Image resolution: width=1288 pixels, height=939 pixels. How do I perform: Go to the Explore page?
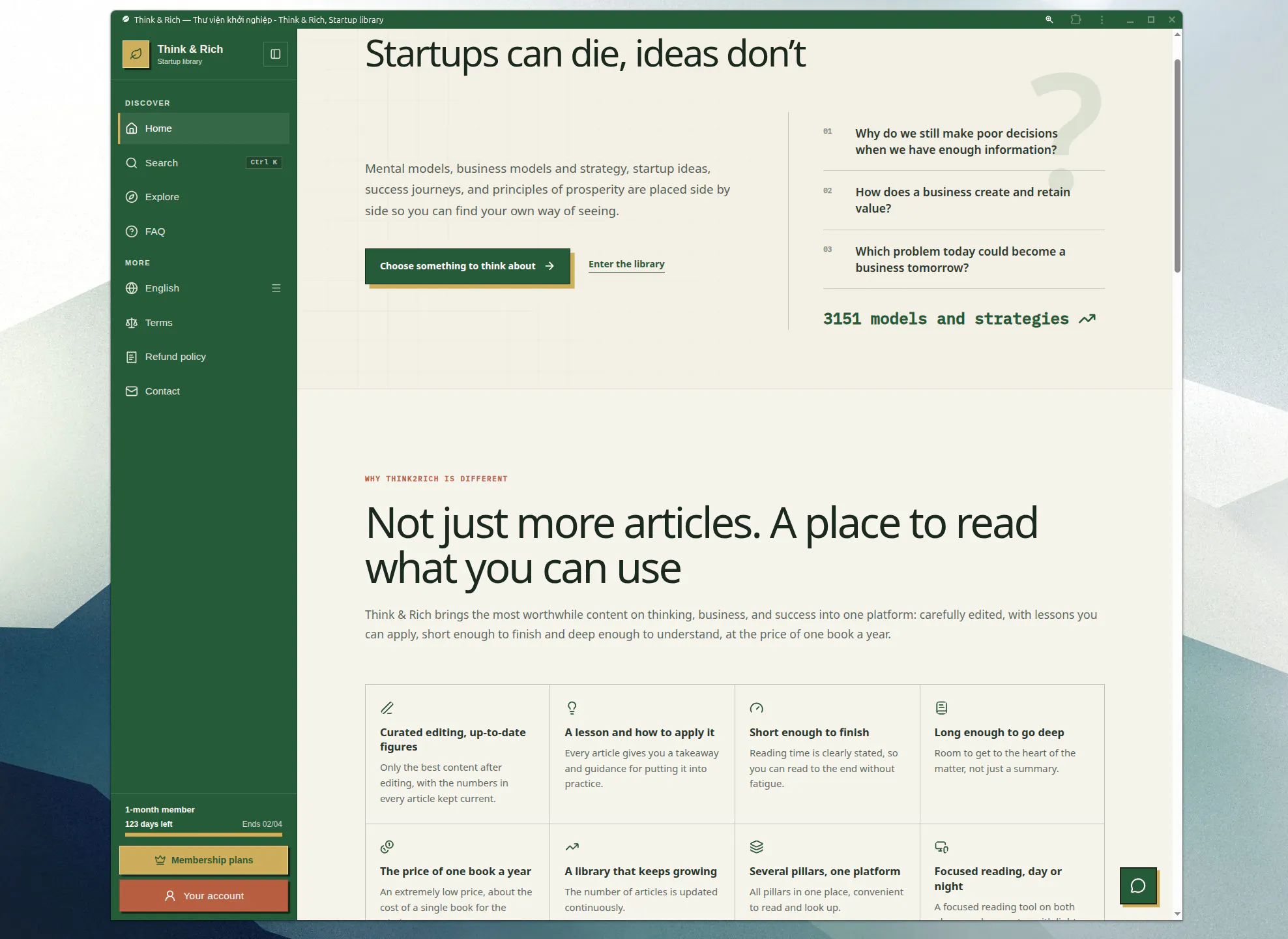click(x=204, y=197)
